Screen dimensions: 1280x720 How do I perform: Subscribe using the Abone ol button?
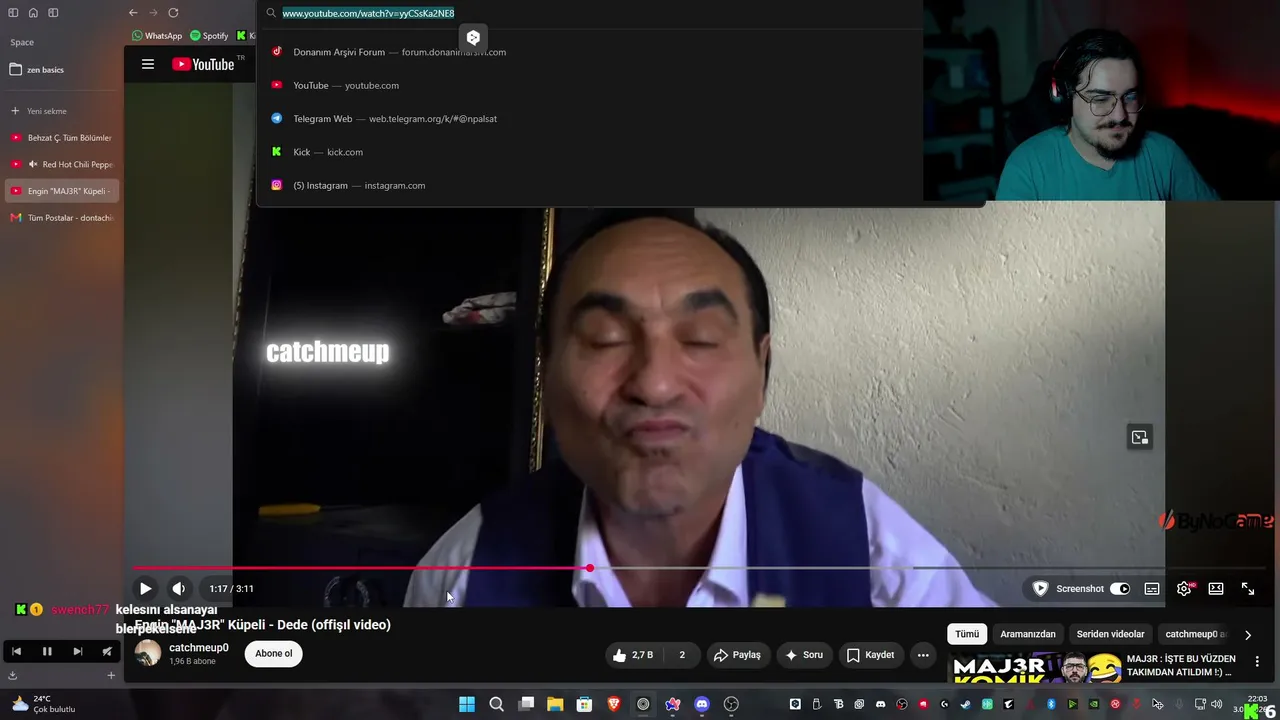tap(274, 654)
